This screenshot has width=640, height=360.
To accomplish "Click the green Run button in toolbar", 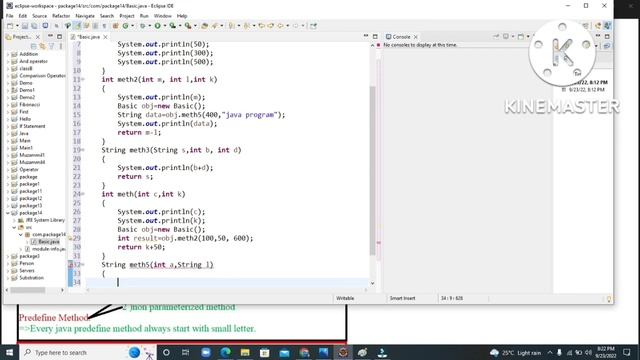I will click(x=157, y=26).
